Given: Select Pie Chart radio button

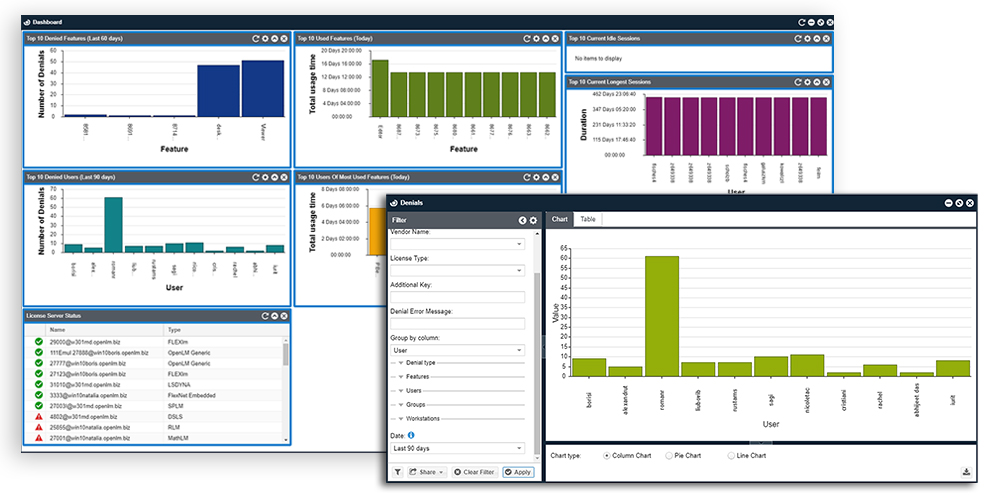Looking at the screenshot, I should (x=668, y=456).
